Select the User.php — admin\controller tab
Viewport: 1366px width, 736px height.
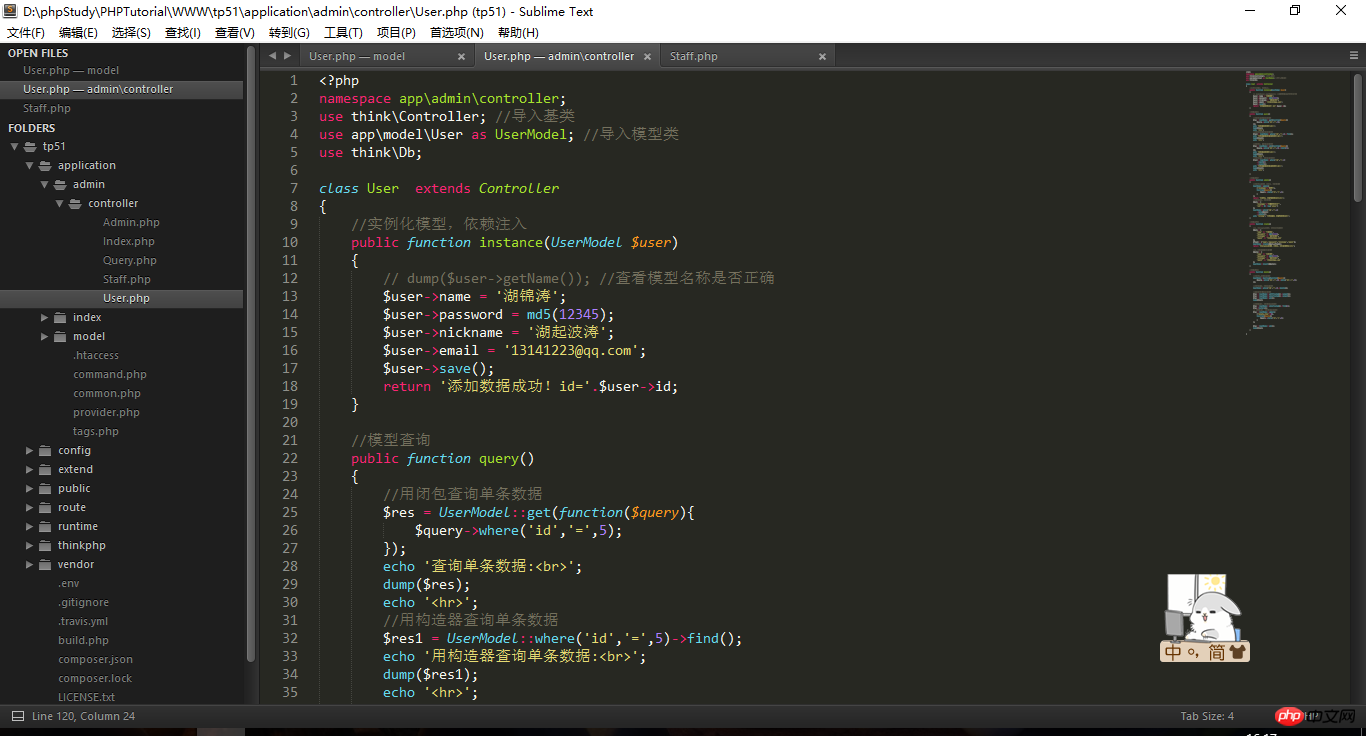tap(559, 56)
